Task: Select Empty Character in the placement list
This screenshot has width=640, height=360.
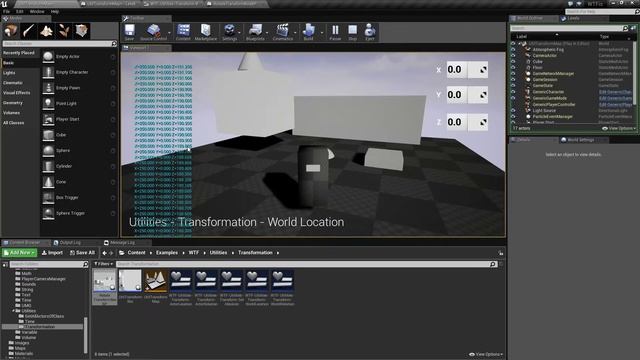Action: 79,72
